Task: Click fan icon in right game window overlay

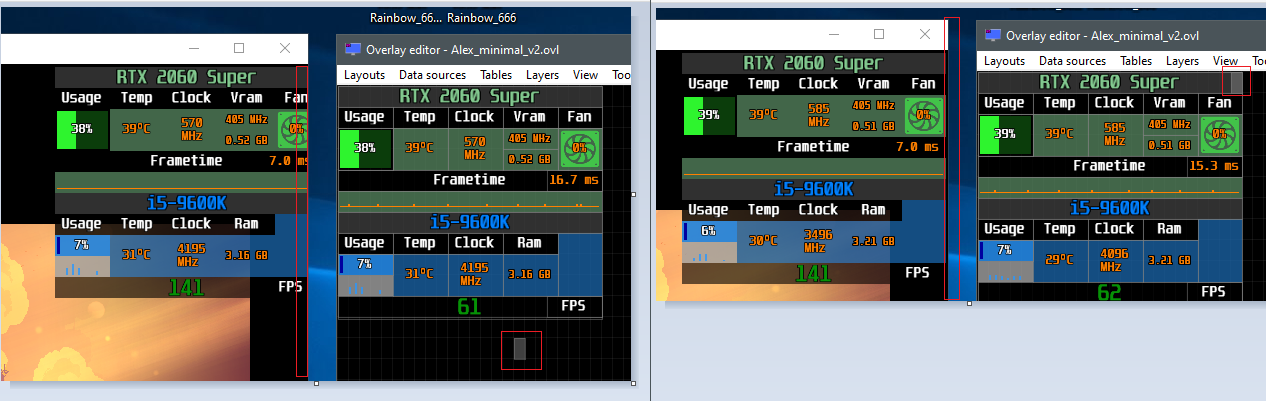Action: tap(922, 114)
